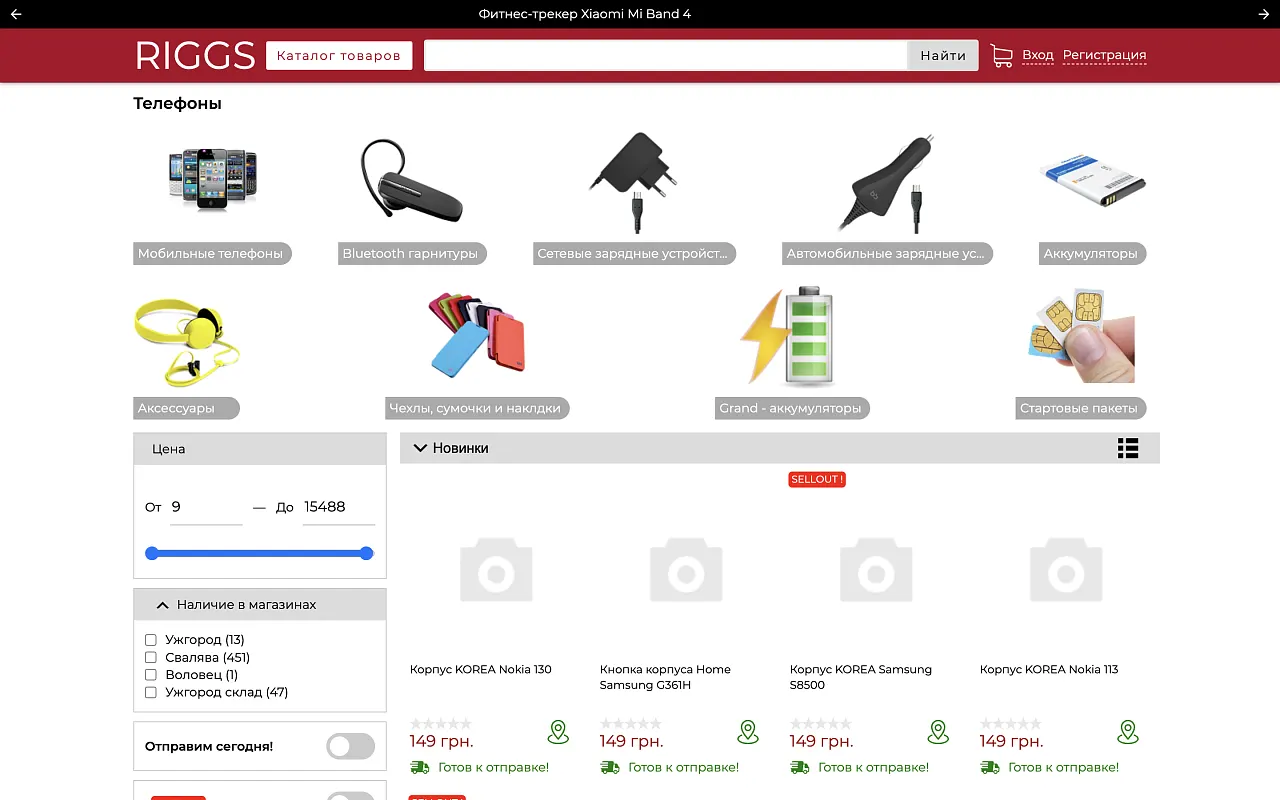Click delivery truck icon under Samsung G361H button

pos(610,767)
